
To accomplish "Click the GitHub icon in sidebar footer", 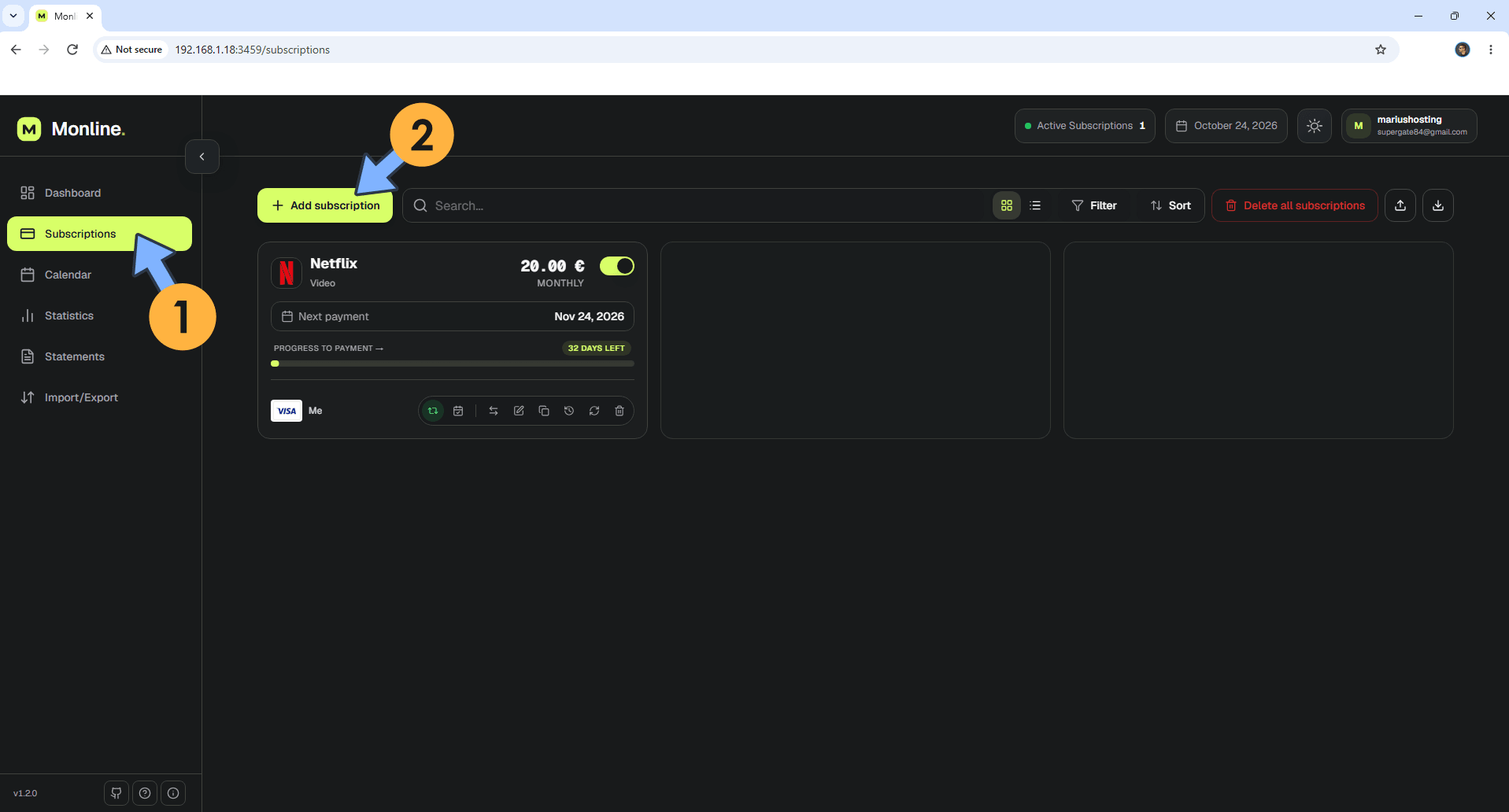I will pyautogui.click(x=117, y=793).
